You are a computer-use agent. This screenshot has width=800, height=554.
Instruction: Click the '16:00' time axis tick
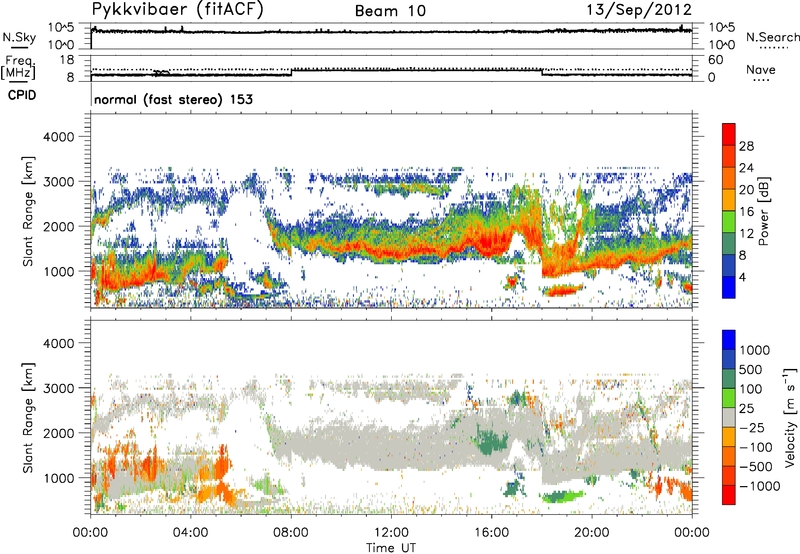[491, 532]
